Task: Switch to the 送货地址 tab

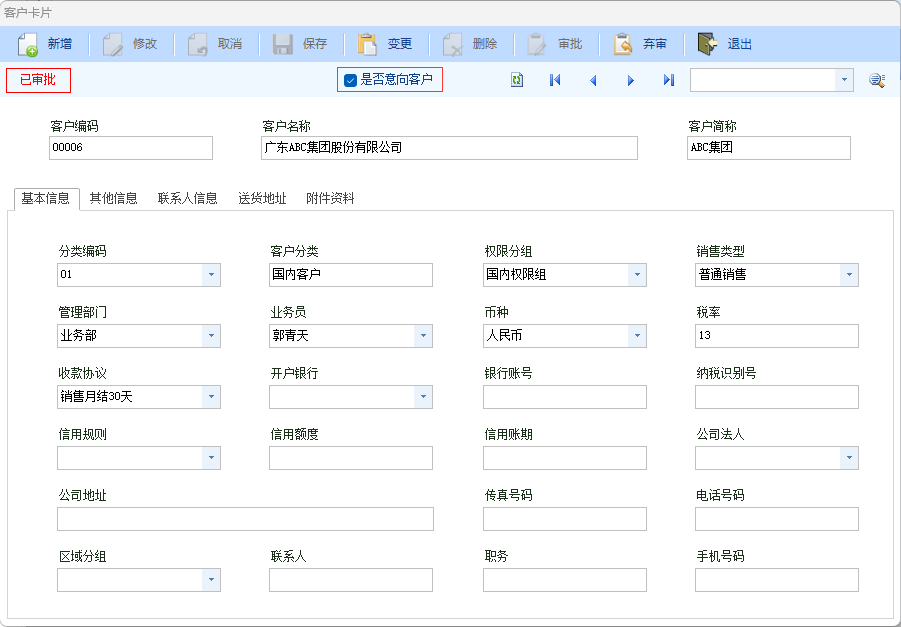Action: coord(263,199)
